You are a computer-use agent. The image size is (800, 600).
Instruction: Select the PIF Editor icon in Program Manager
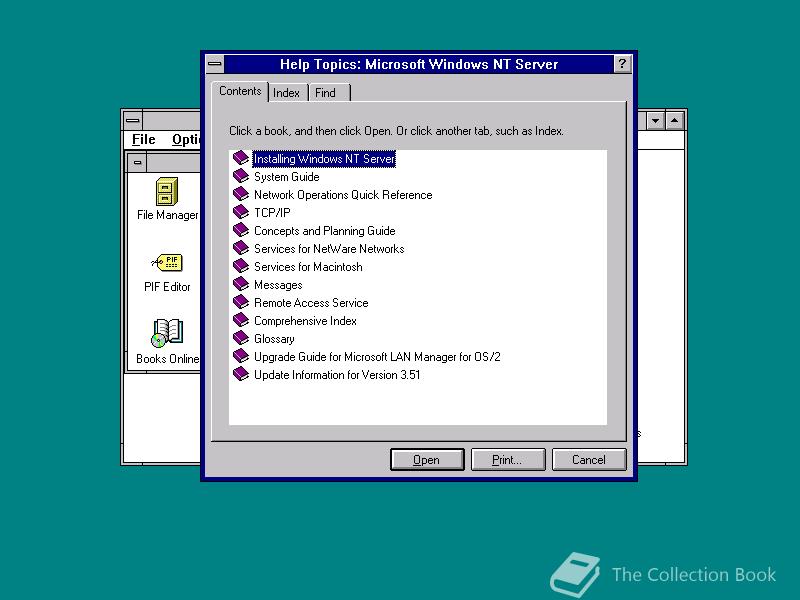click(167, 263)
